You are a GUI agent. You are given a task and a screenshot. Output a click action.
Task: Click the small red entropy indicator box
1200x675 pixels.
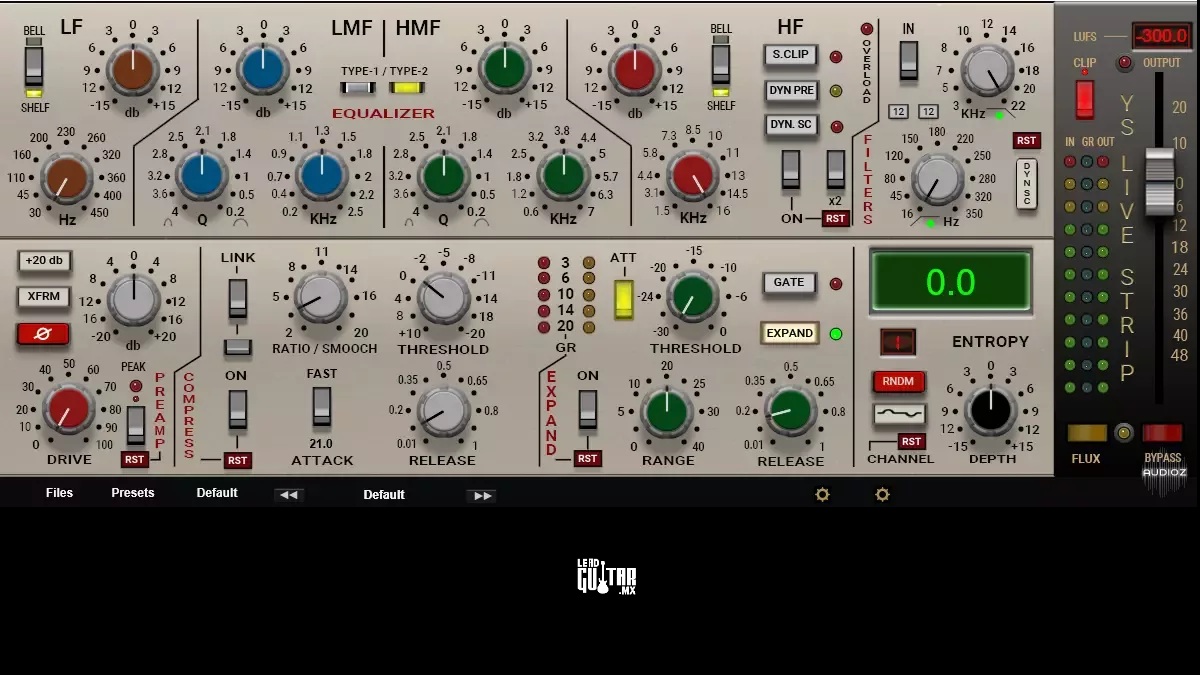[897, 342]
